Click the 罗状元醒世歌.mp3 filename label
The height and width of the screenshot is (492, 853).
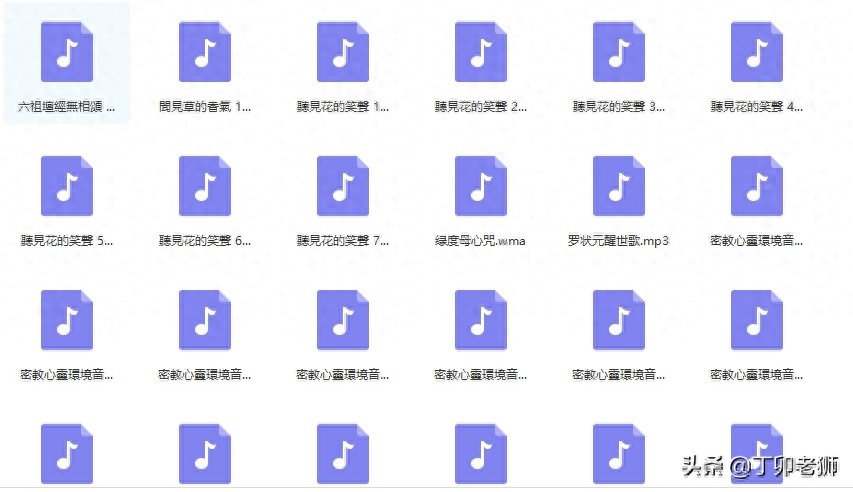(619, 240)
